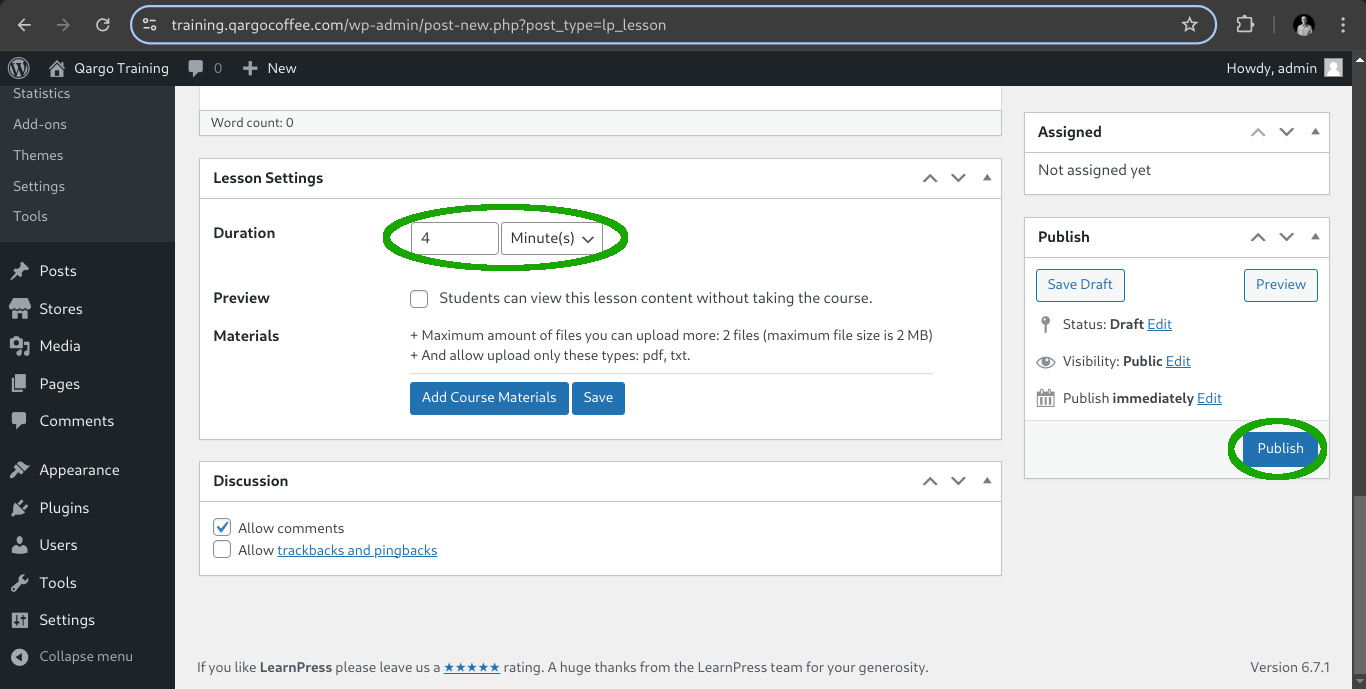Screen dimensions: 1366x689
Task: Click the Tools wrench icon
Action: click(19, 583)
